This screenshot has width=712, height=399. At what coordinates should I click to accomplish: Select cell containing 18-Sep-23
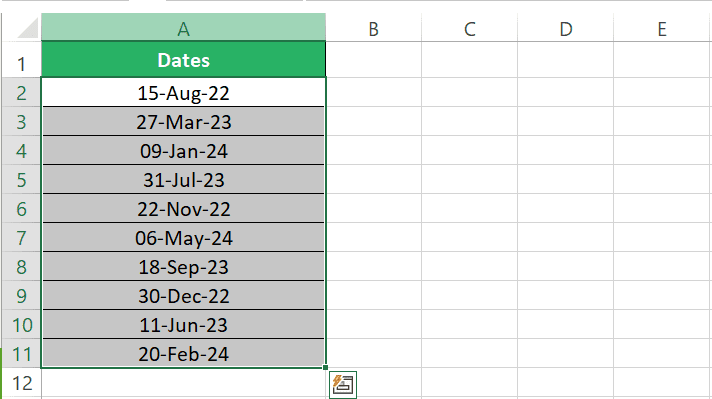[183, 266]
